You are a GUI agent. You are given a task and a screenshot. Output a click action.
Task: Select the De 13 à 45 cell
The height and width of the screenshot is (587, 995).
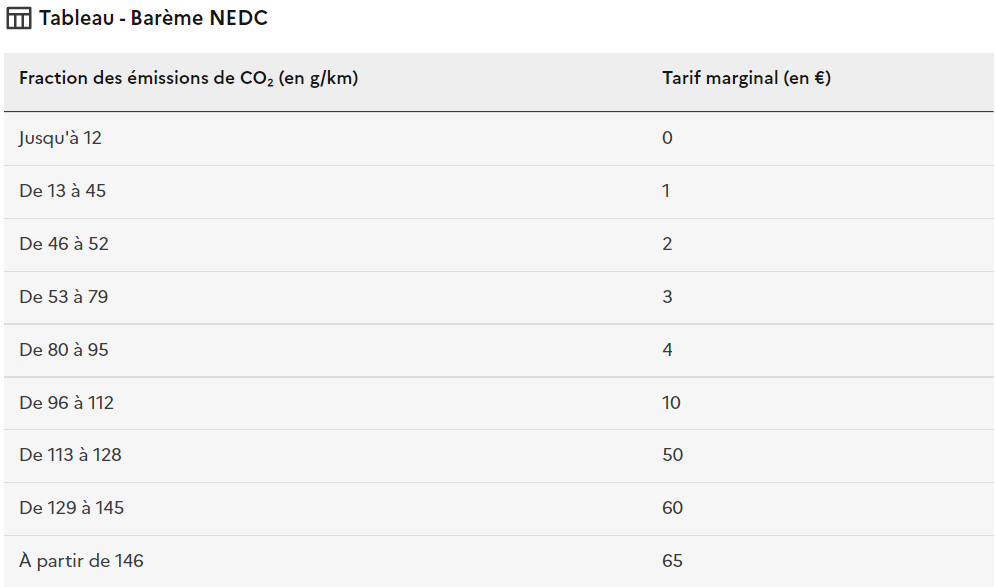(x=62, y=191)
